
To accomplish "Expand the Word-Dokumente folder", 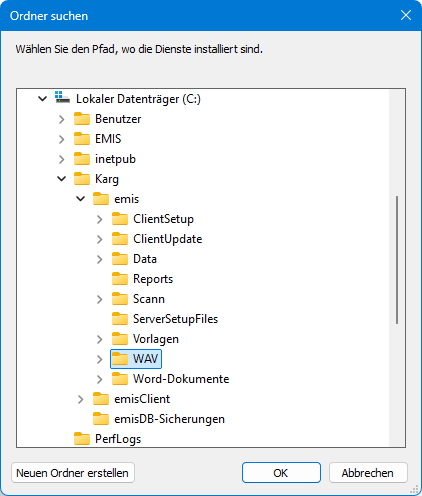I will [x=100, y=379].
